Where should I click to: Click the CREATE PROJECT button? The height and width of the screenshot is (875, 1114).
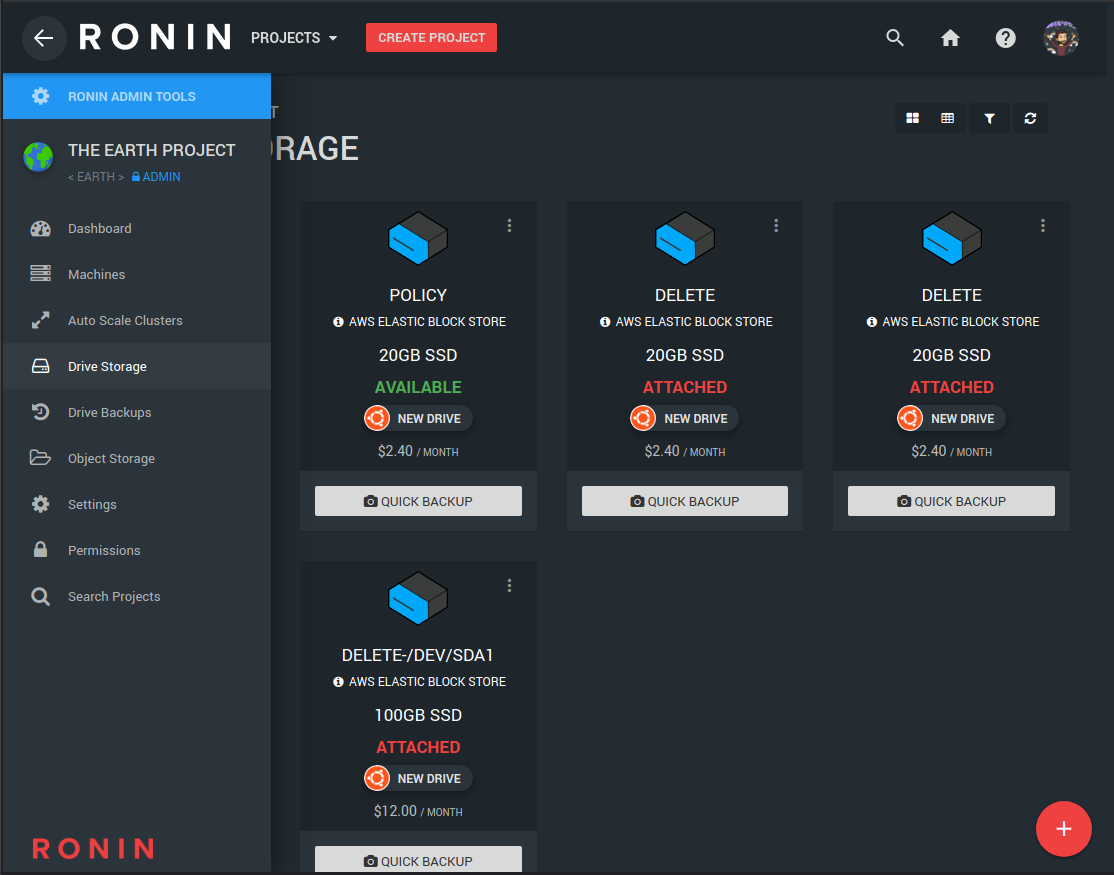431,38
